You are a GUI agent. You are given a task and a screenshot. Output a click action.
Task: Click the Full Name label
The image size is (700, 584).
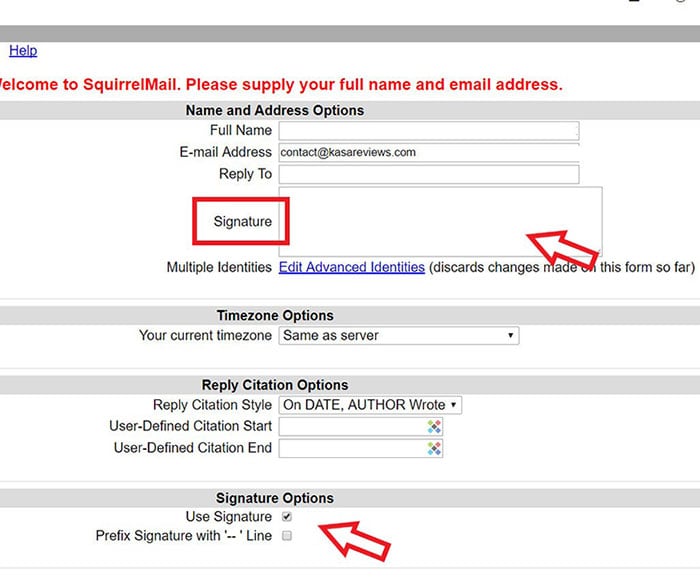tap(241, 130)
